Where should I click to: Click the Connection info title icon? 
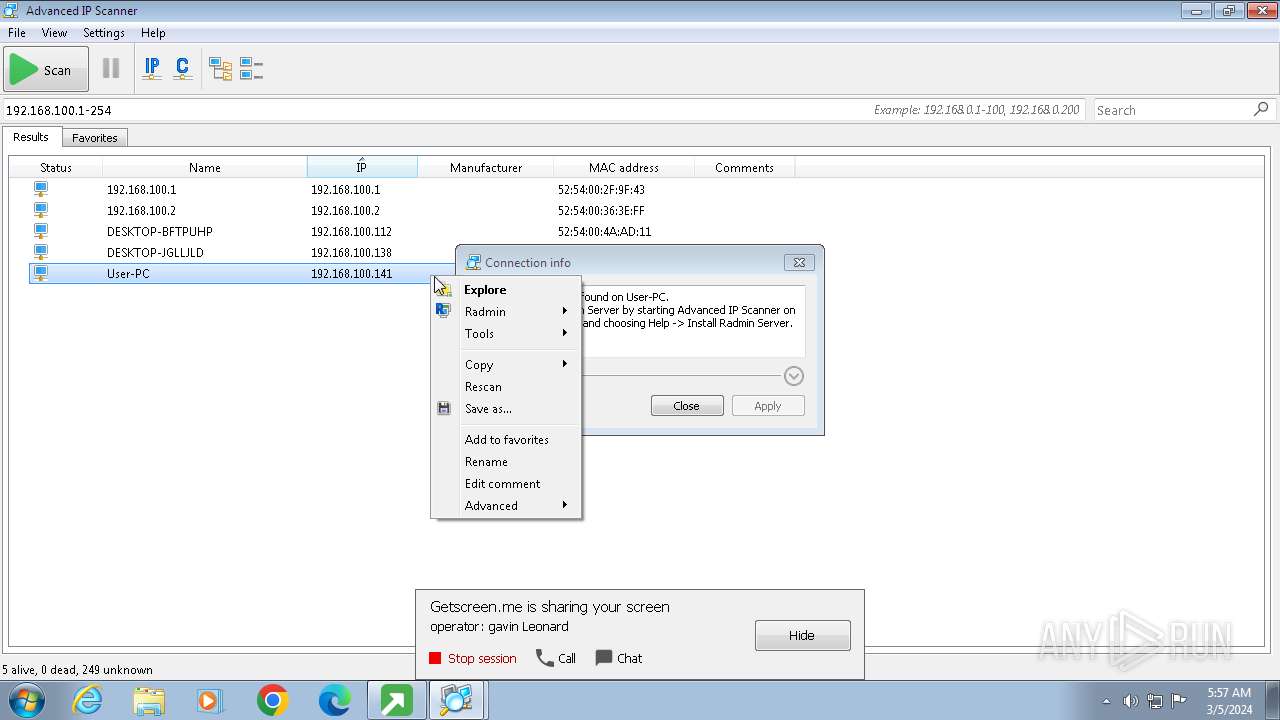(x=473, y=262)
